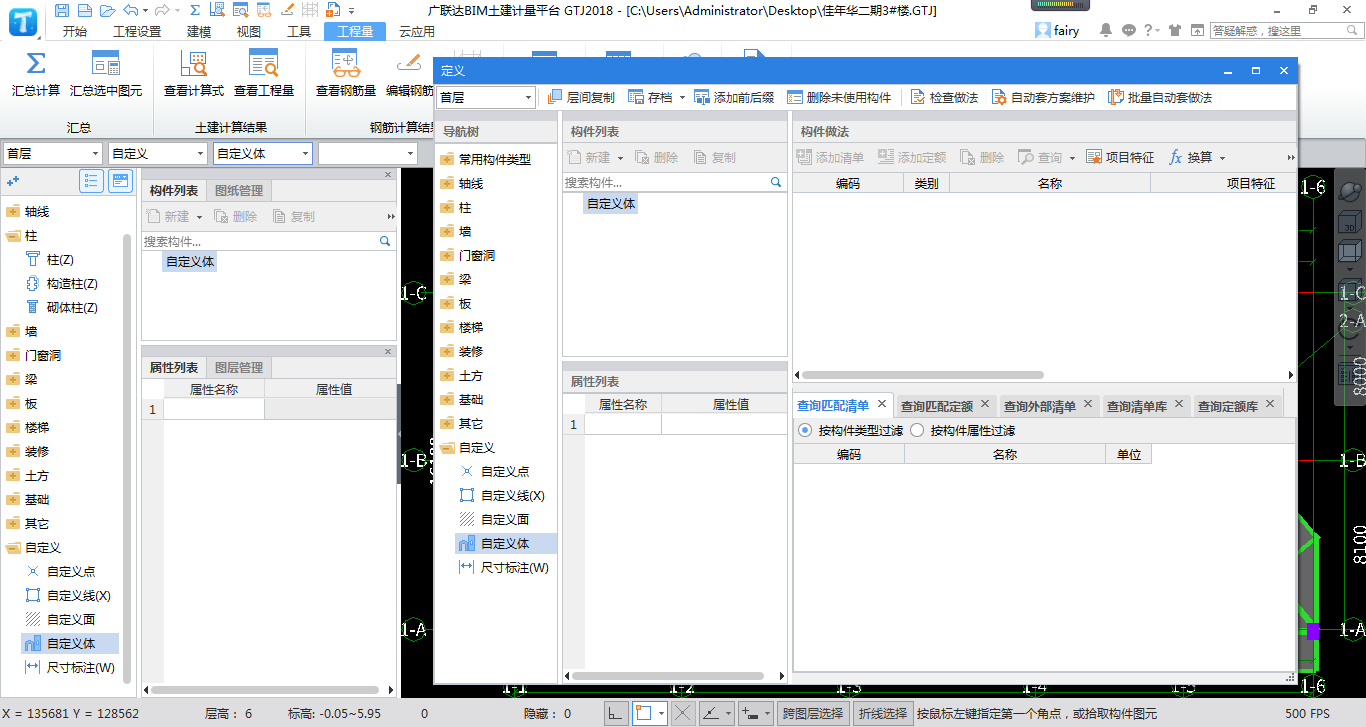Select 构造柱(Z) in main navigation tree
This screenshot has width=1366, height=727.
pos(72,283)
